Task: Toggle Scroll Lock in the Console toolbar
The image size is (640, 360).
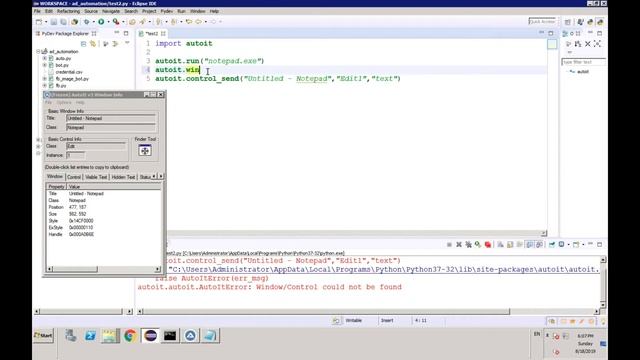Action: [510, 244]
